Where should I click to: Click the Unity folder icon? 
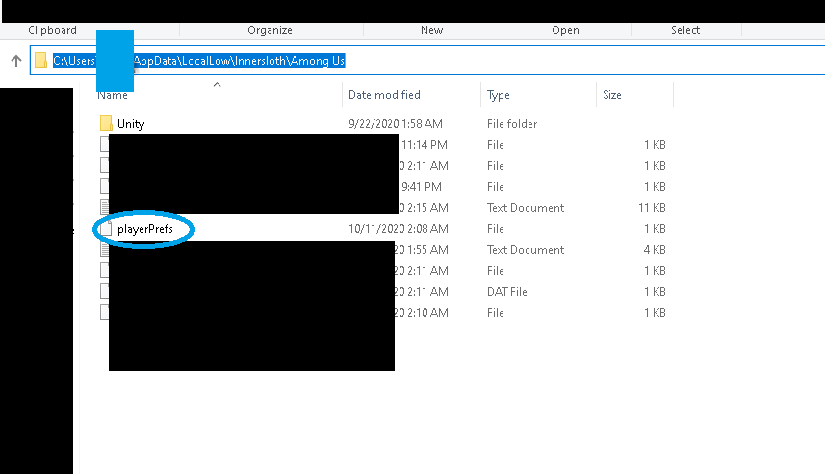point(106,123)
